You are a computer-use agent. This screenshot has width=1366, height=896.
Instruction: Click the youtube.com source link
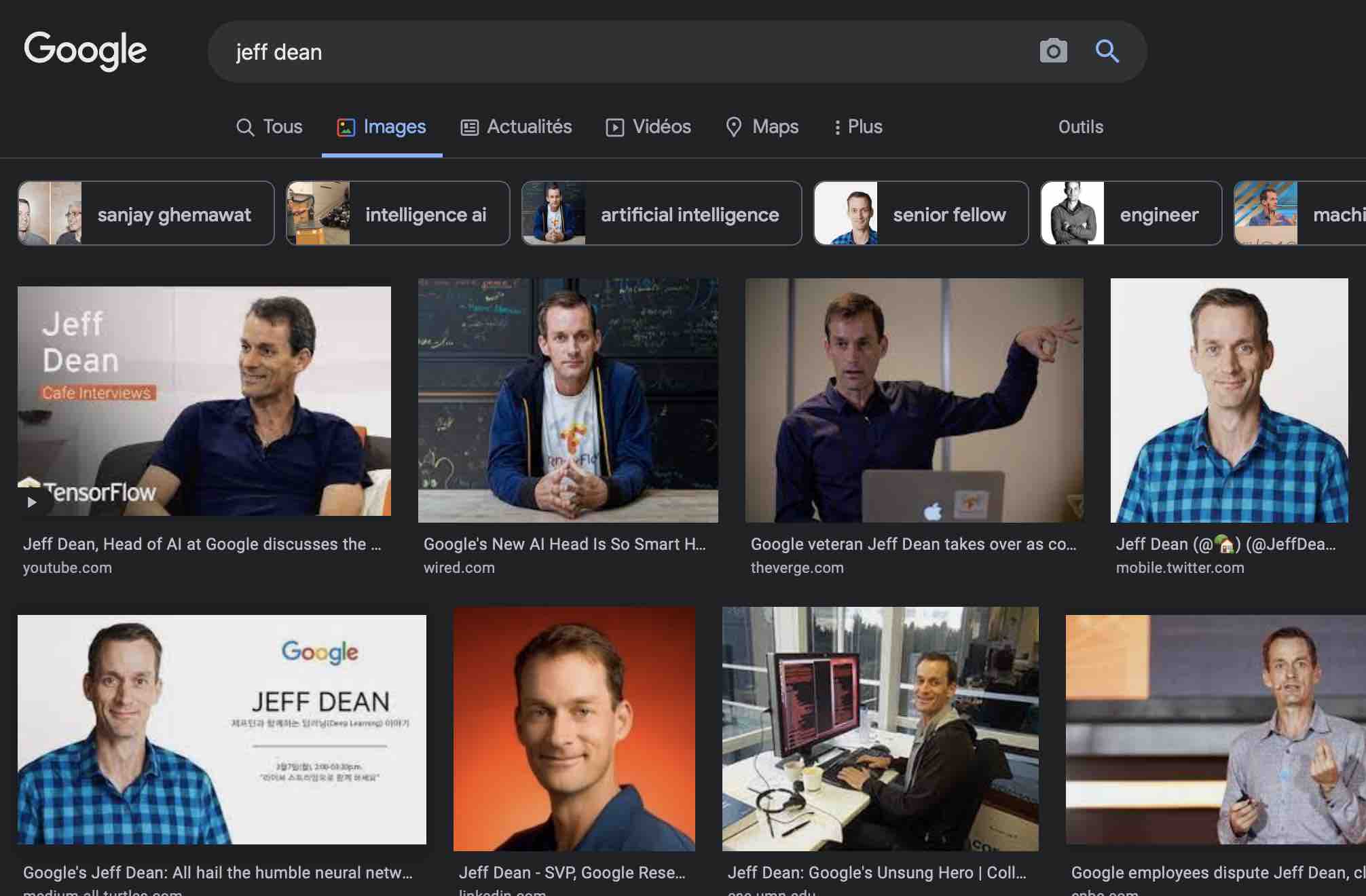click(x=67, y=568)
